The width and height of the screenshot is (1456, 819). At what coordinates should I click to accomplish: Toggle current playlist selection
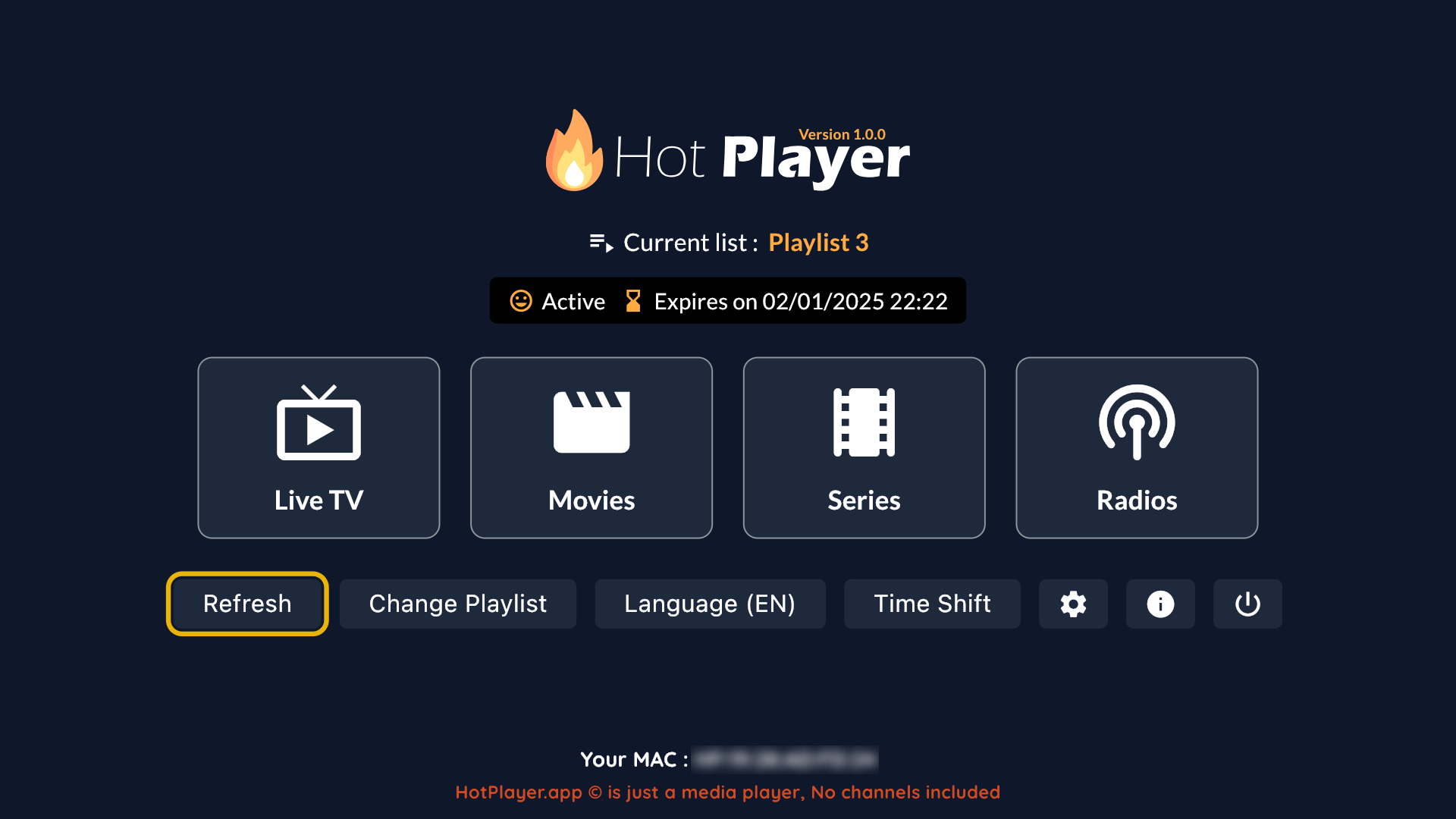tap(457, 604)
